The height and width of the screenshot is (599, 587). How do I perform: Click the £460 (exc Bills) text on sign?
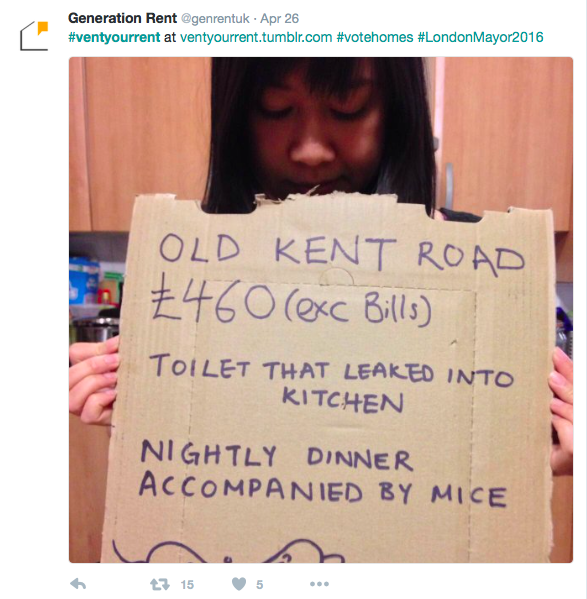[x=291, y=304]
